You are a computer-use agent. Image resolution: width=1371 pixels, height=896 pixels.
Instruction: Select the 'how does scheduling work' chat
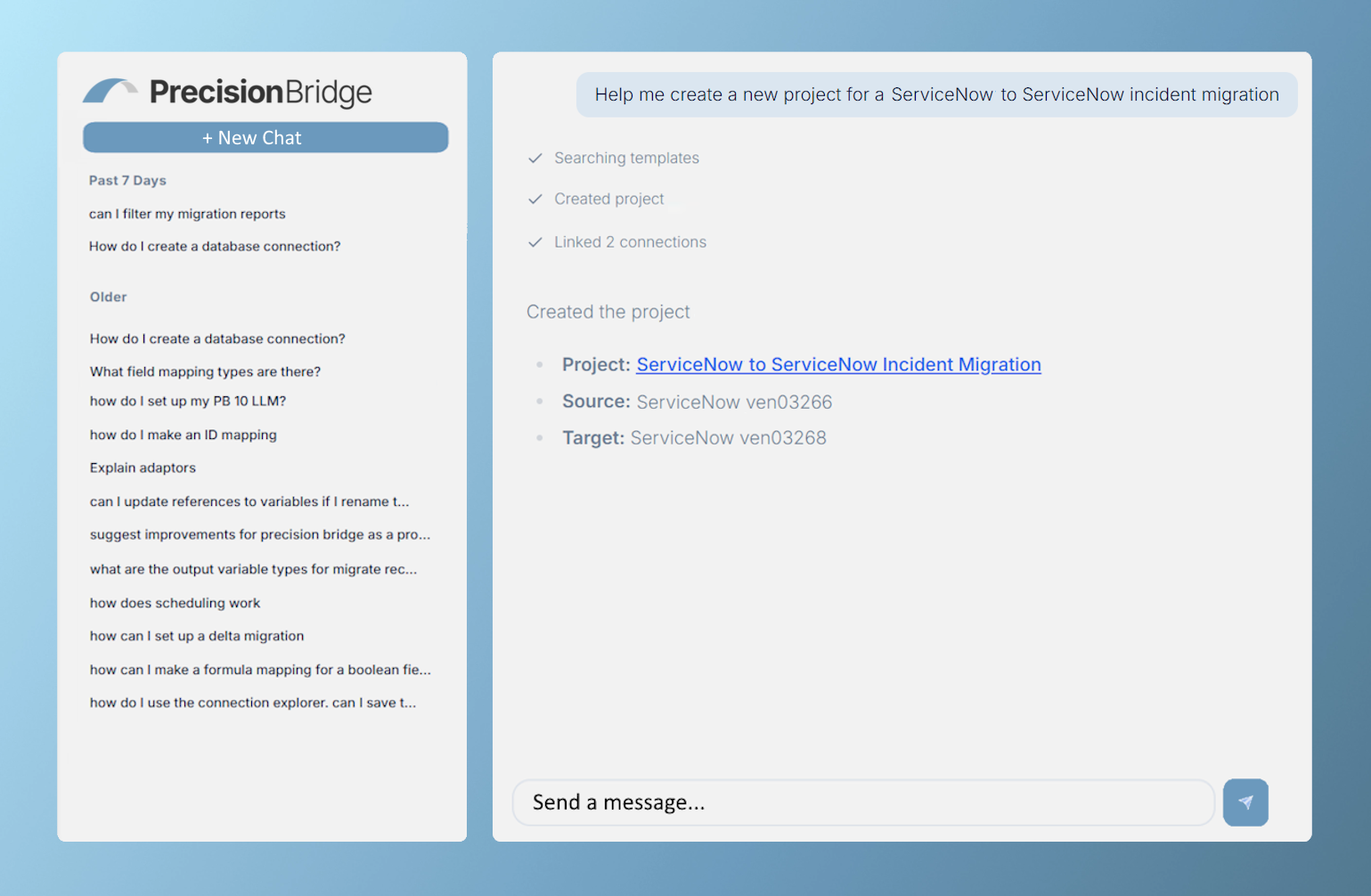click(175, 603)
